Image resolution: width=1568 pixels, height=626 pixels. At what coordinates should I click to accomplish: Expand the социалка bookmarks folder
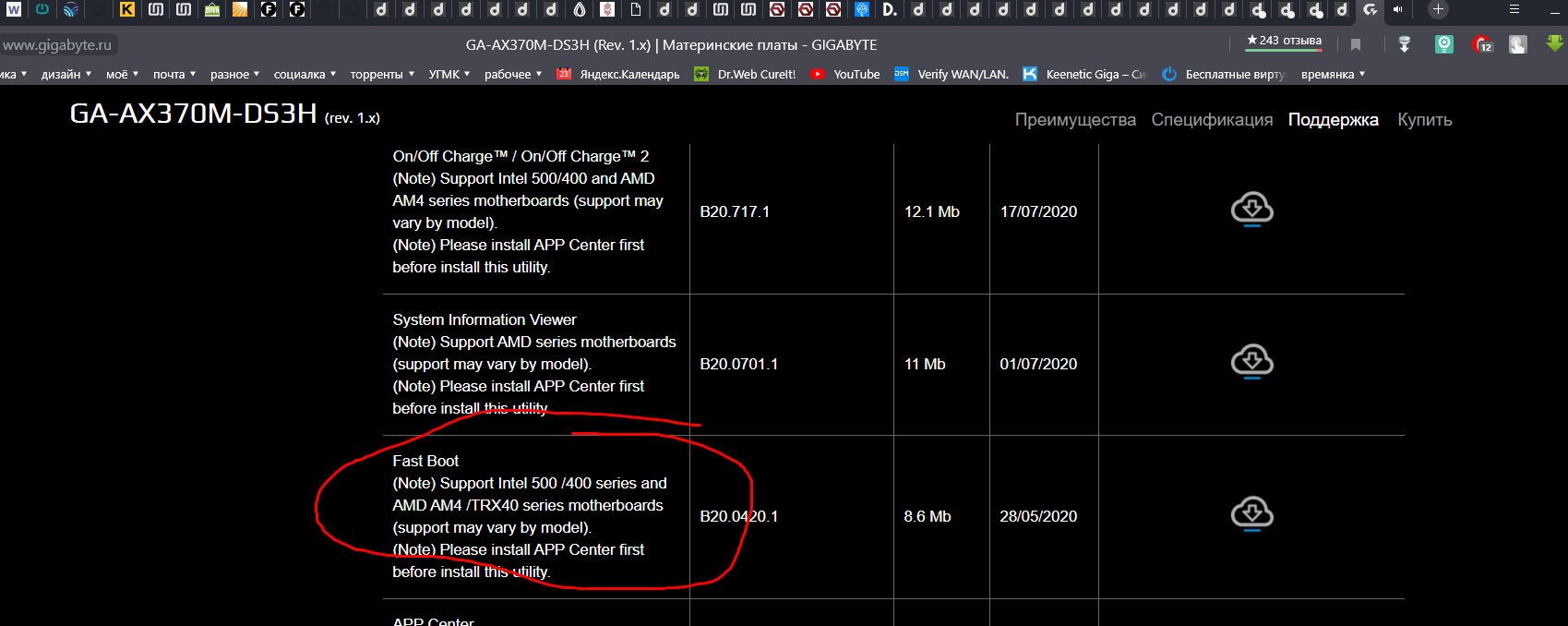(305, 74)
